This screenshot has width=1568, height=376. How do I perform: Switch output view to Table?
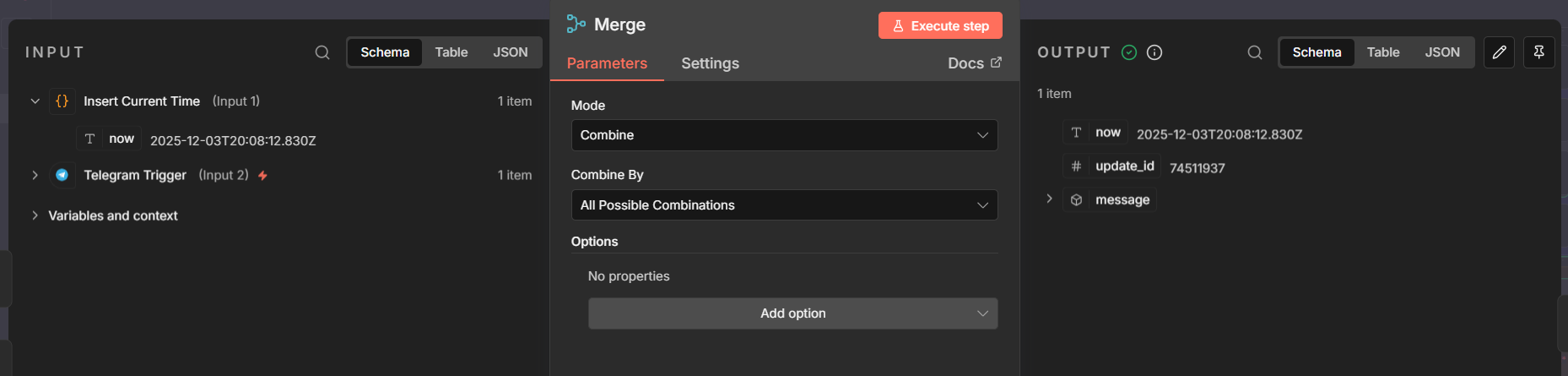(x=1383, y=52)
